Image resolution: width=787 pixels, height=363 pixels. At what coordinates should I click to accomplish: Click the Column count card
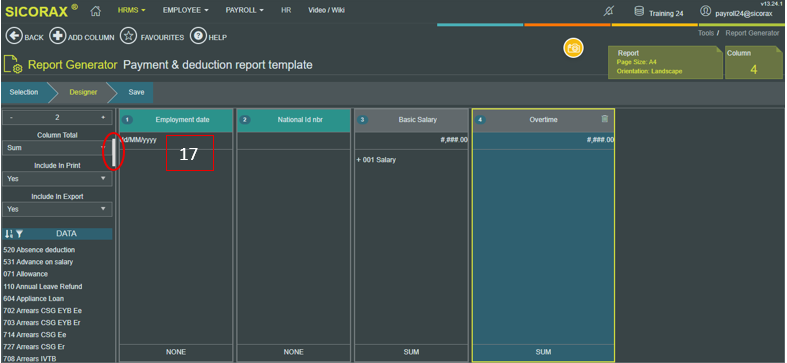pos(753,62)
